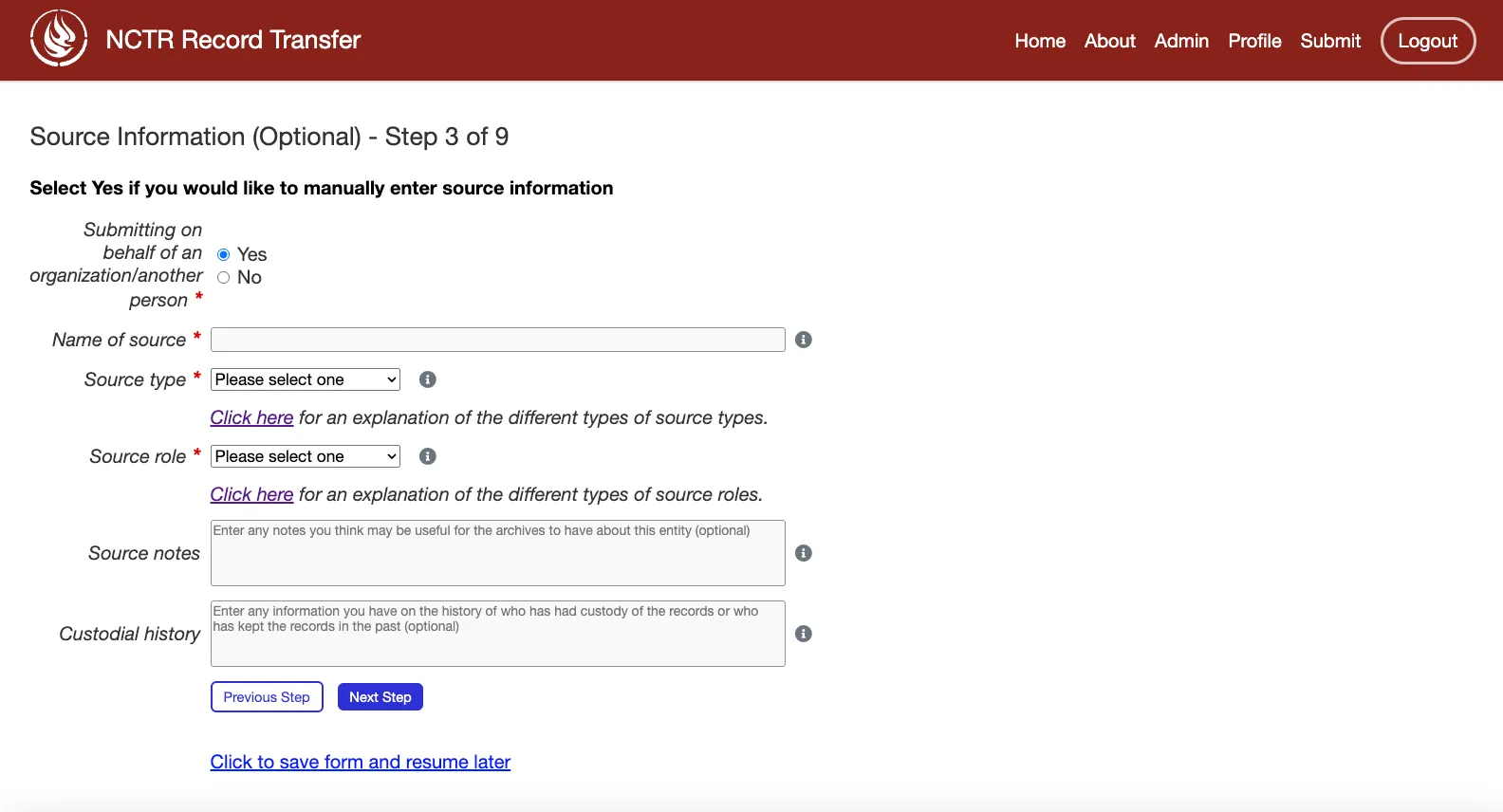Show info icon next to Source role dropdown
Screen dimensions: 1503x812
428,456
